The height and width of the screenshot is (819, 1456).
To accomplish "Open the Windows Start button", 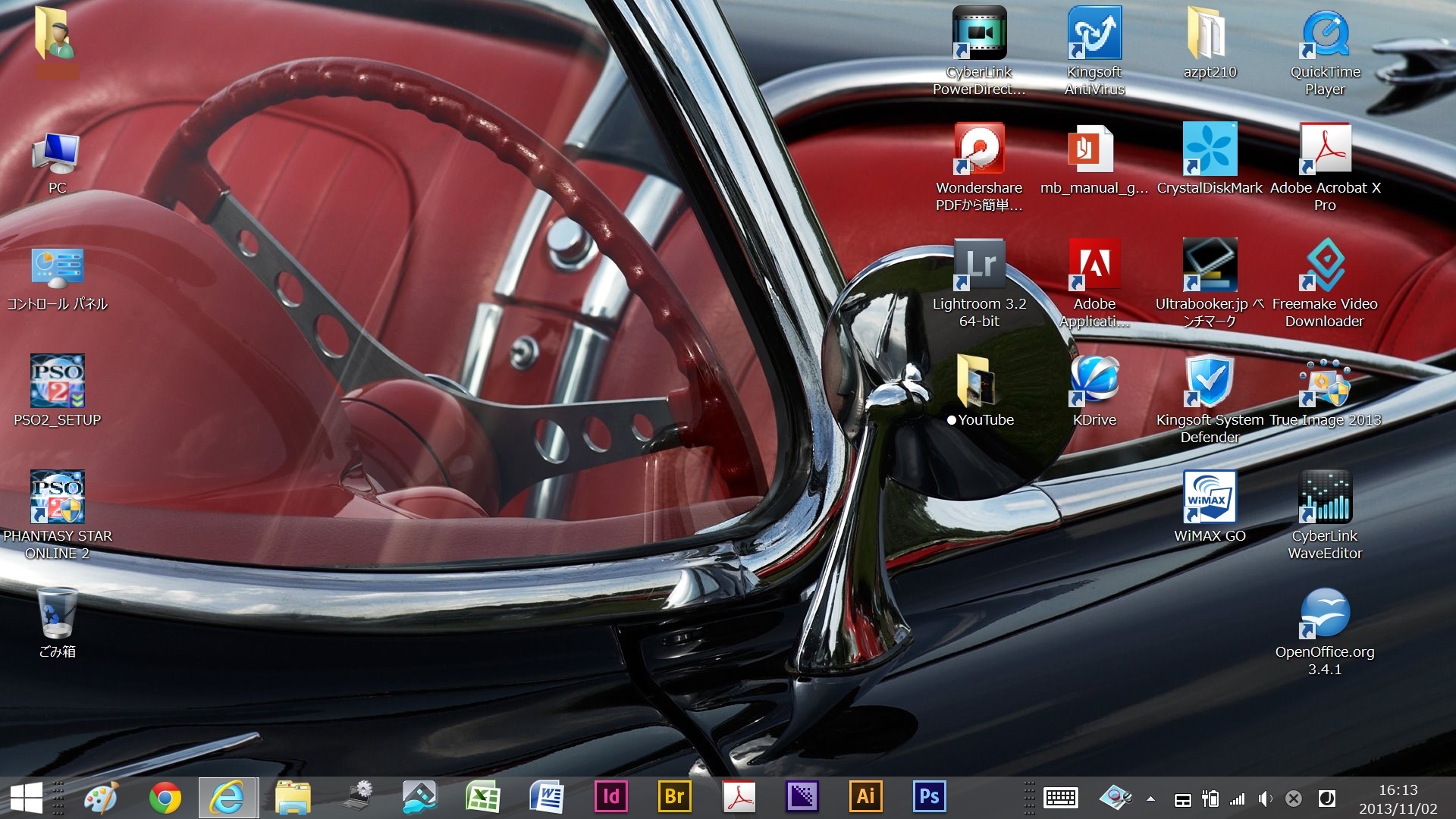I will point(27,798).
